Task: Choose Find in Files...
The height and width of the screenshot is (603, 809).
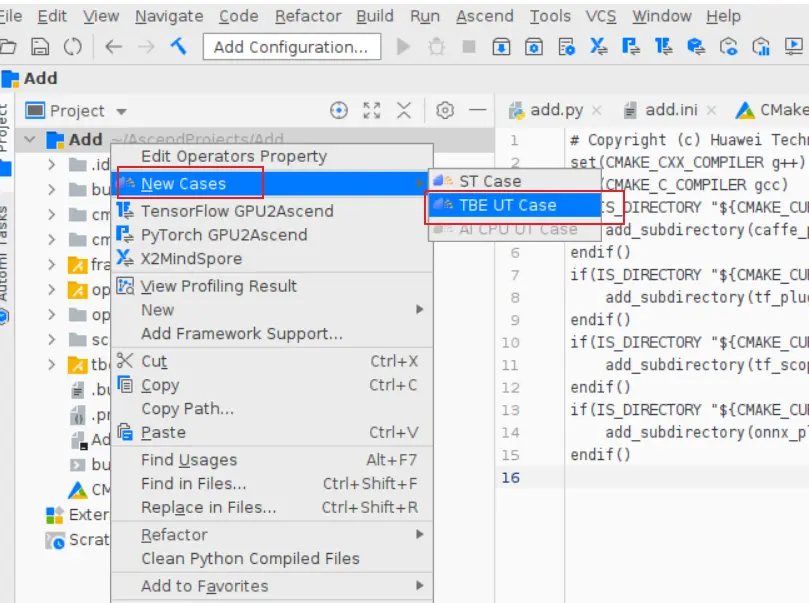Action: pos(272,483)
